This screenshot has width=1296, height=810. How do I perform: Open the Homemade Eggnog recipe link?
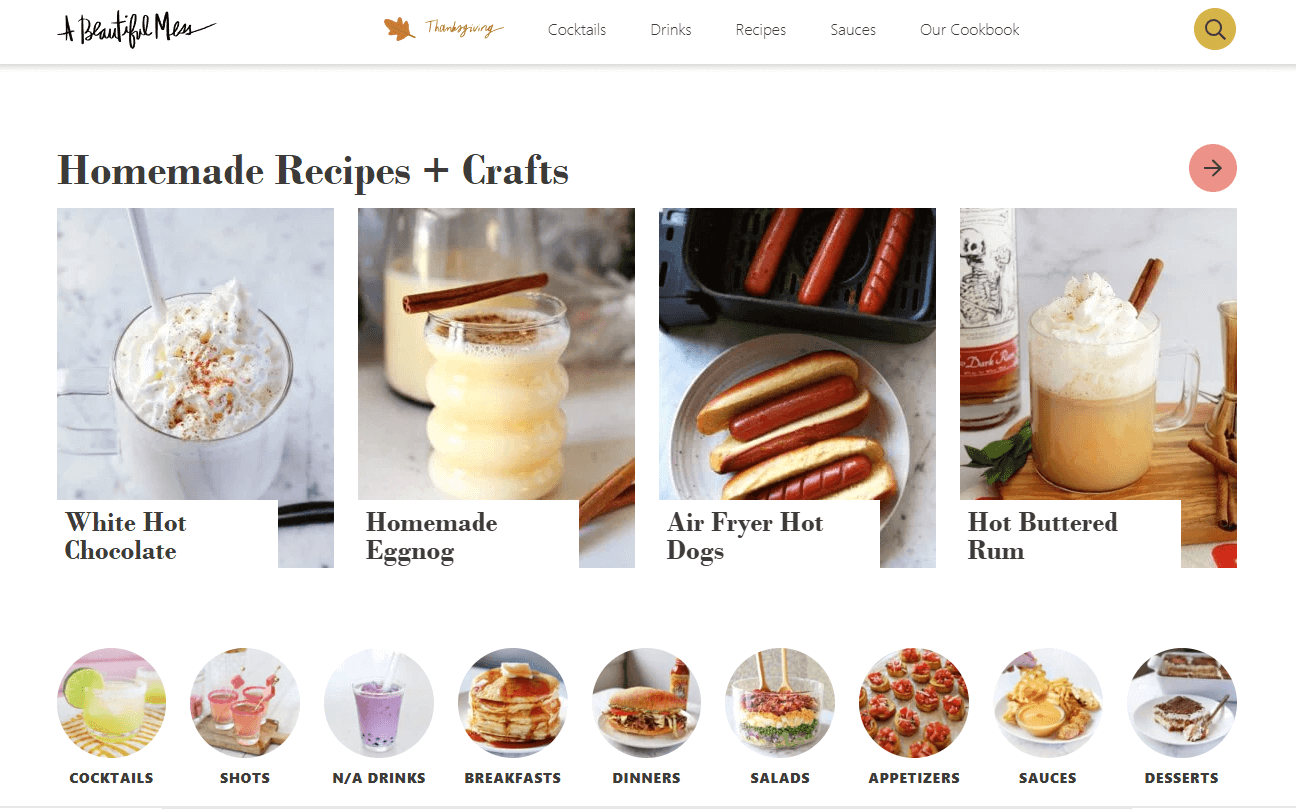point(432,537)
